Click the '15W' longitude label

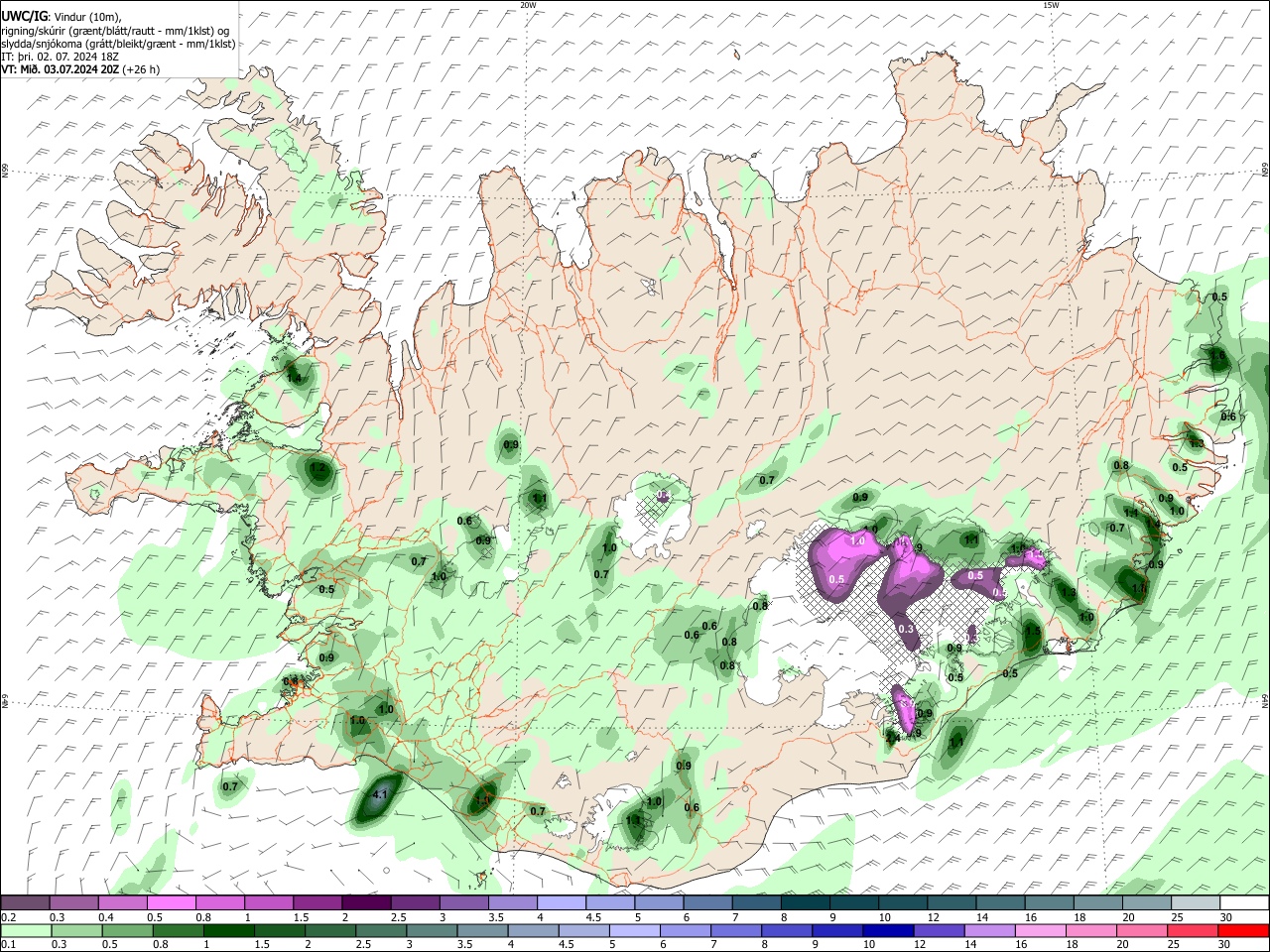[1051, 5]
